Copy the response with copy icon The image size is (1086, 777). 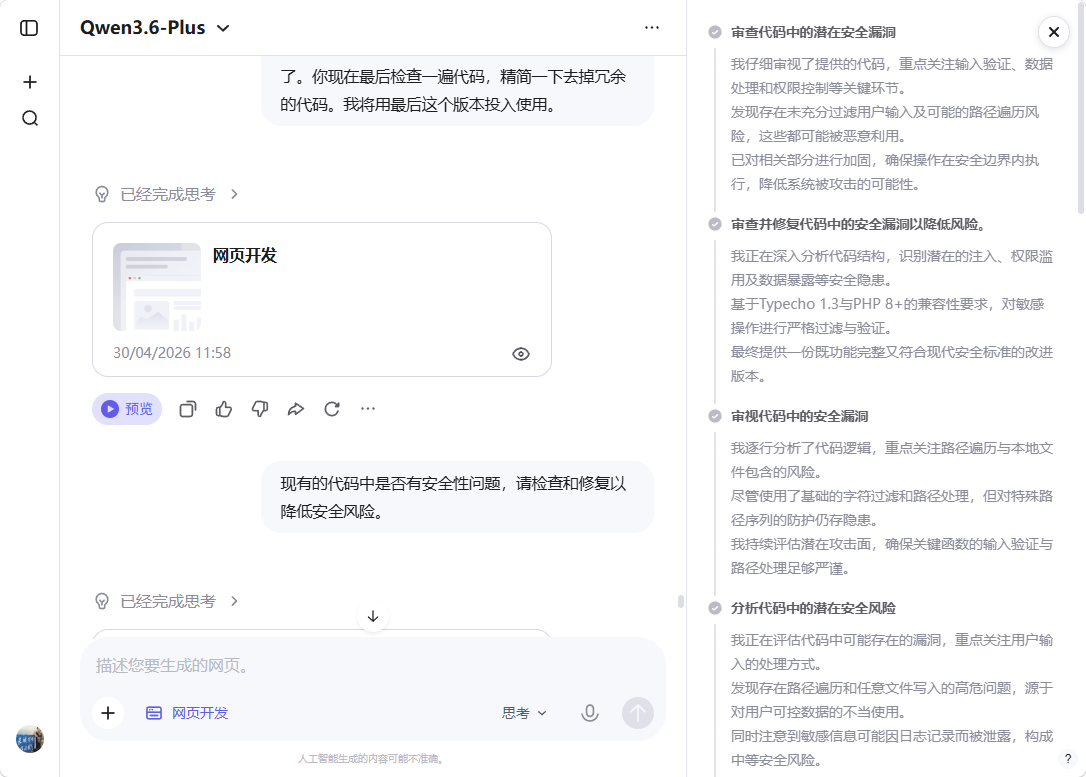pyautogui.click(x=188, y=409)
